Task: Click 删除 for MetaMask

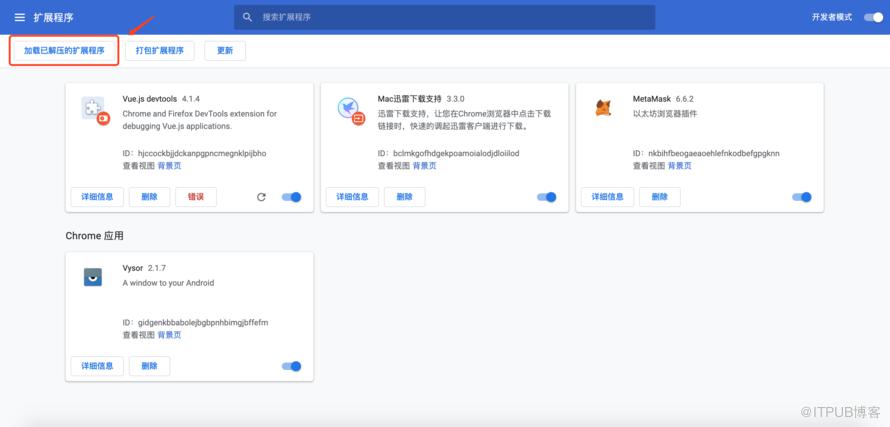Action: pos(660,197)
